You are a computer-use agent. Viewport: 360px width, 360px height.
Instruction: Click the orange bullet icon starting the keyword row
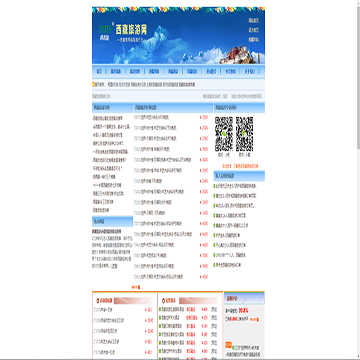94,84
